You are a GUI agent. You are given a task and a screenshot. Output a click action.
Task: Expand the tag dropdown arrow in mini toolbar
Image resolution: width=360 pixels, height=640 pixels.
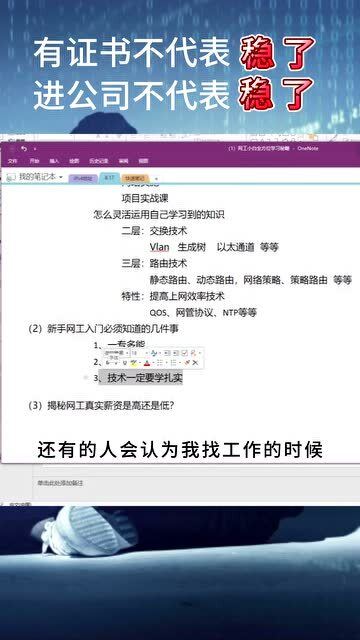(200, 353)
